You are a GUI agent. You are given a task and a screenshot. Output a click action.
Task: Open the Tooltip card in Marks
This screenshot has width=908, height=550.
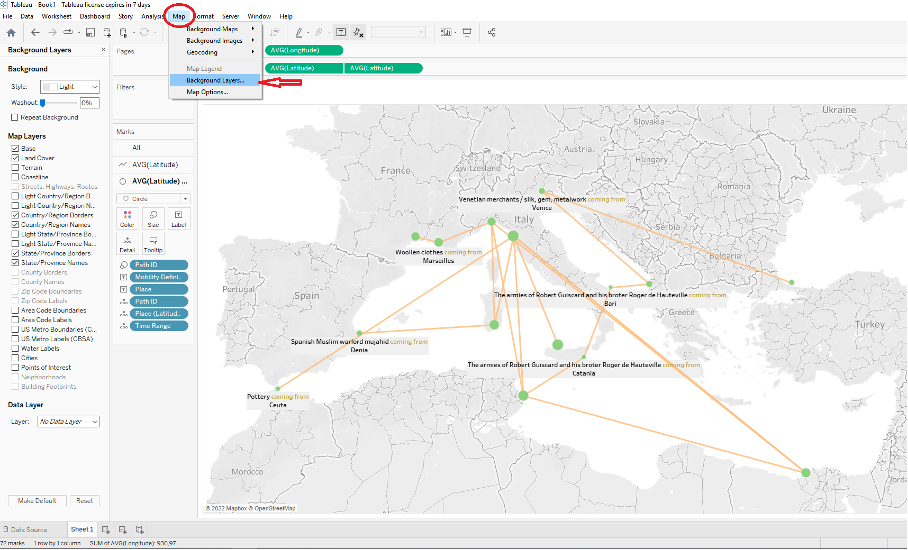pos(153,244)
